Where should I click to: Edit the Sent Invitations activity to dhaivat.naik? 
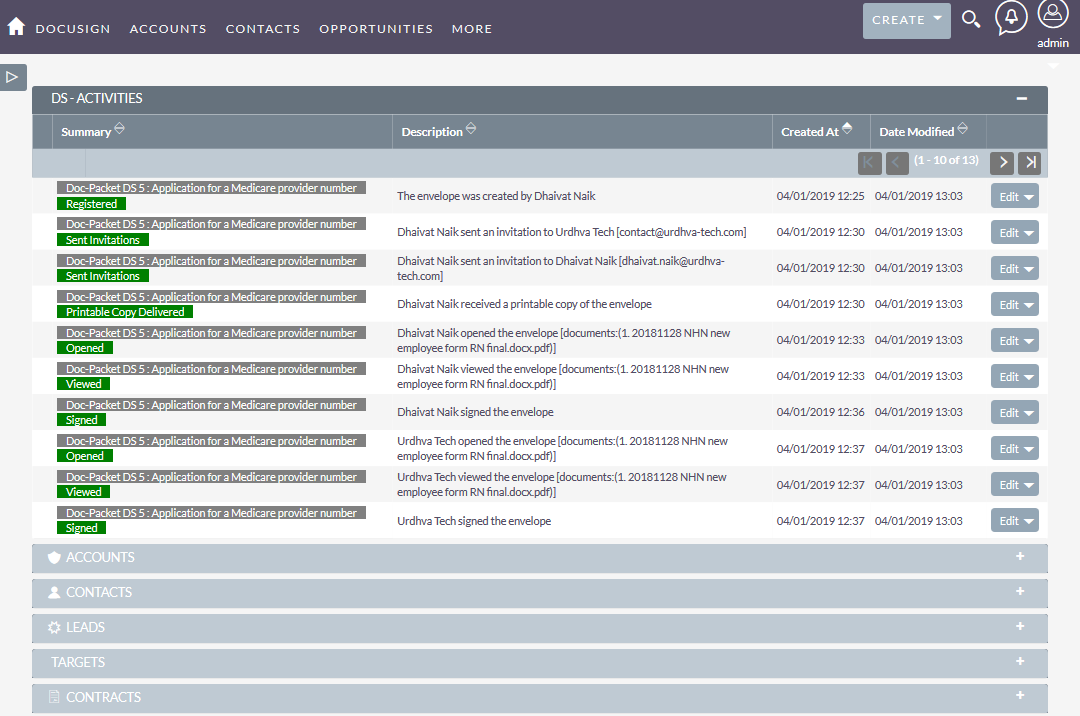pos(1008,268)
